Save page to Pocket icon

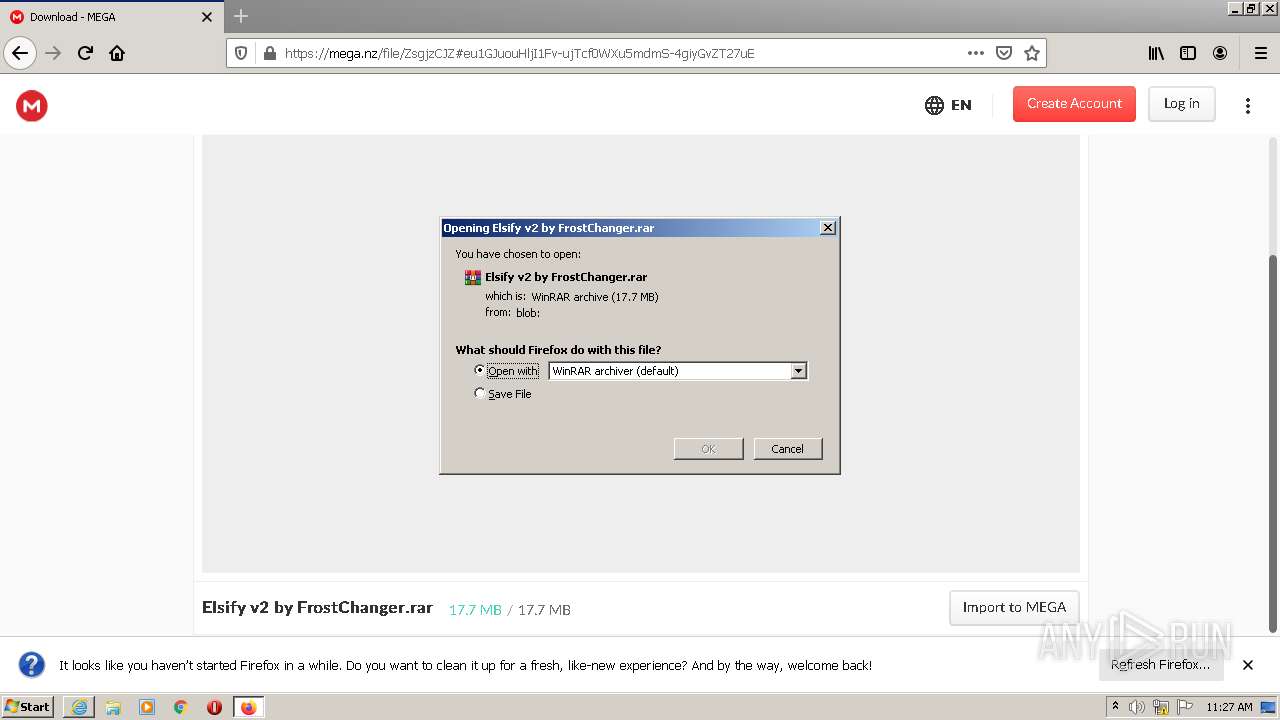pyautogui.click(x=1004, y=53)
